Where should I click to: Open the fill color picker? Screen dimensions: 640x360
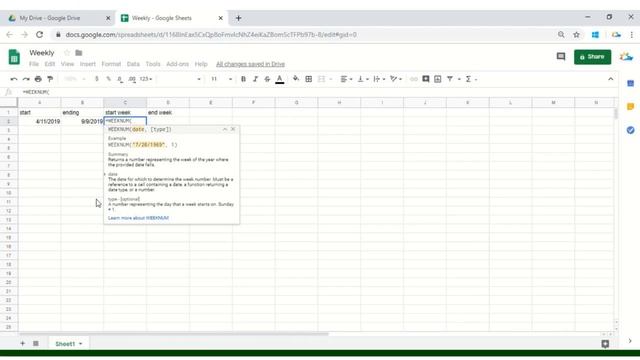[296, 79]
